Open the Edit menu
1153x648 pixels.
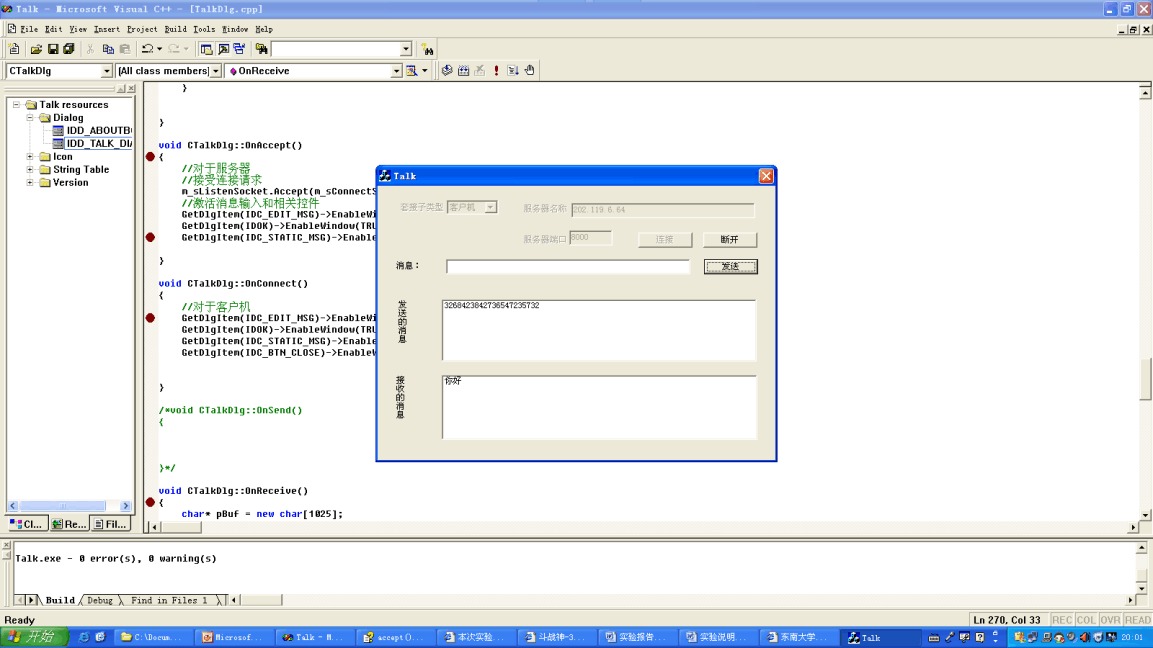(x=54, y=29)
